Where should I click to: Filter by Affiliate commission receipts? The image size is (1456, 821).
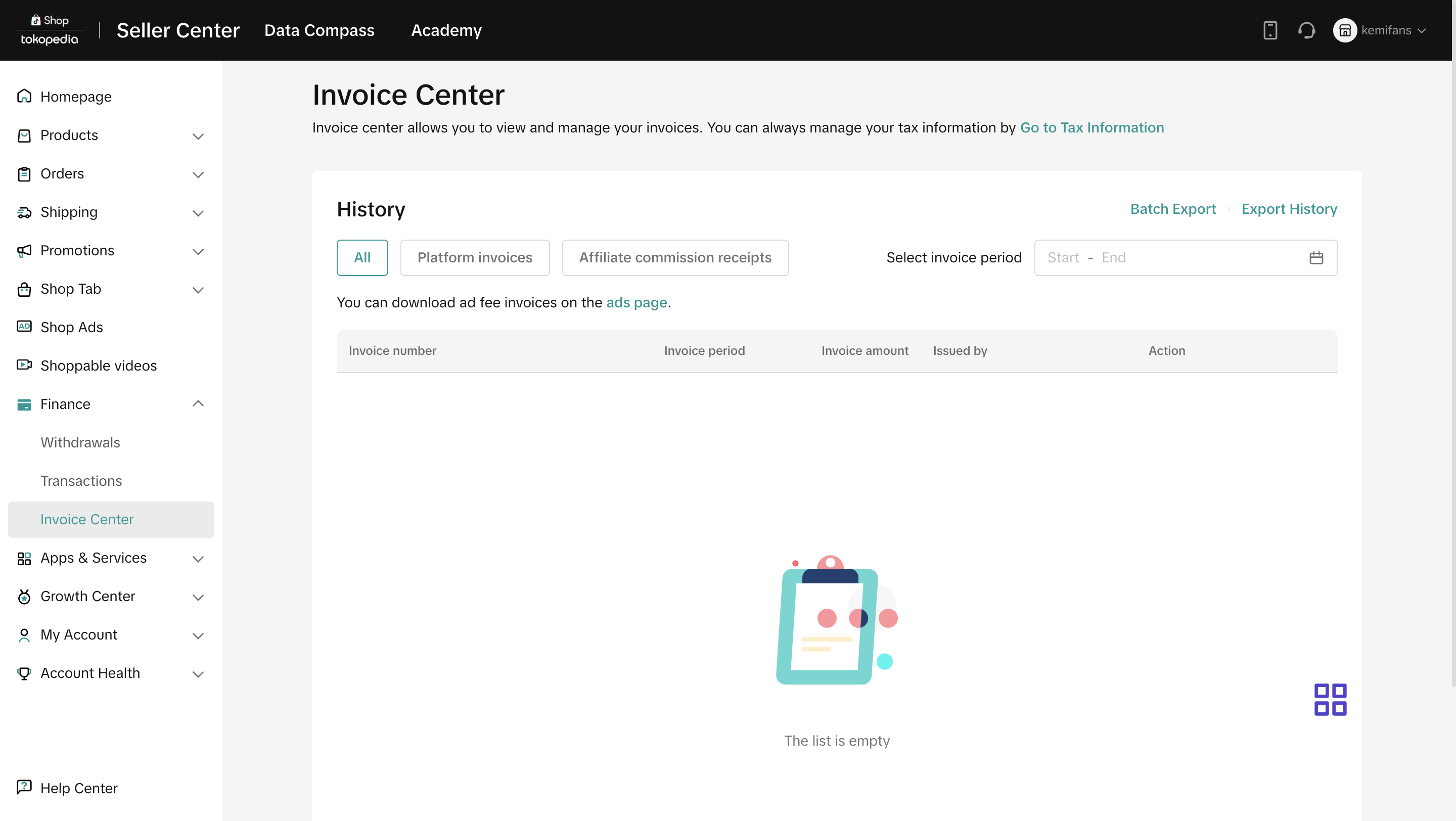(x=675, y=258)
